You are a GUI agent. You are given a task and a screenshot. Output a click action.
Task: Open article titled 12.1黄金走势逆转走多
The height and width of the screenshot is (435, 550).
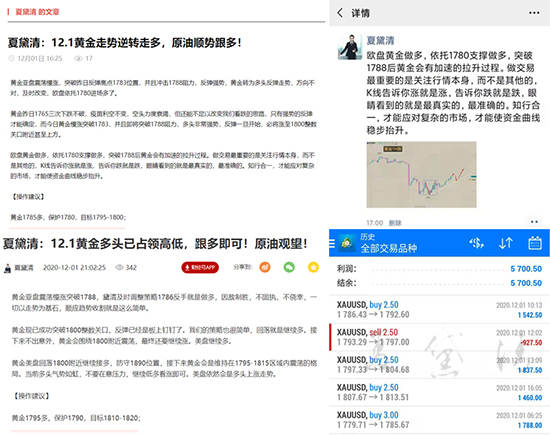(125, 43)
